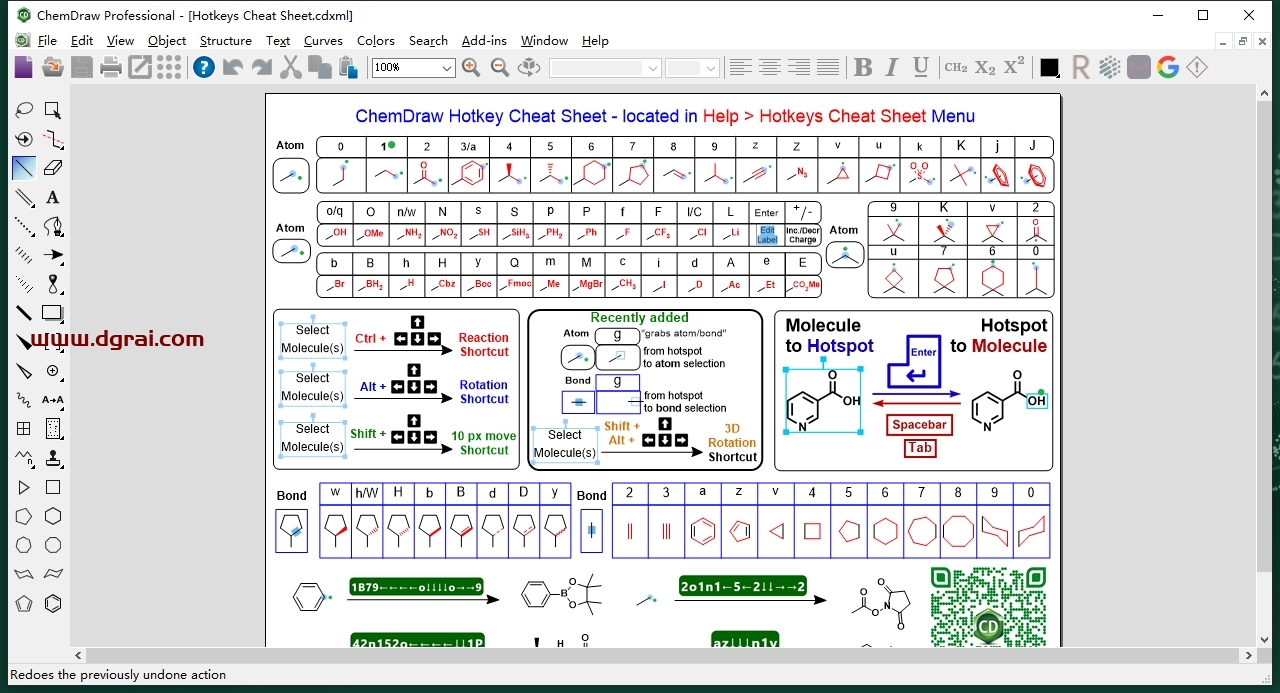Image resolution: width=1280 pixels, height=693 pixels.
Task: Open the Add-ins menu
Action: [x=484, y=41]
